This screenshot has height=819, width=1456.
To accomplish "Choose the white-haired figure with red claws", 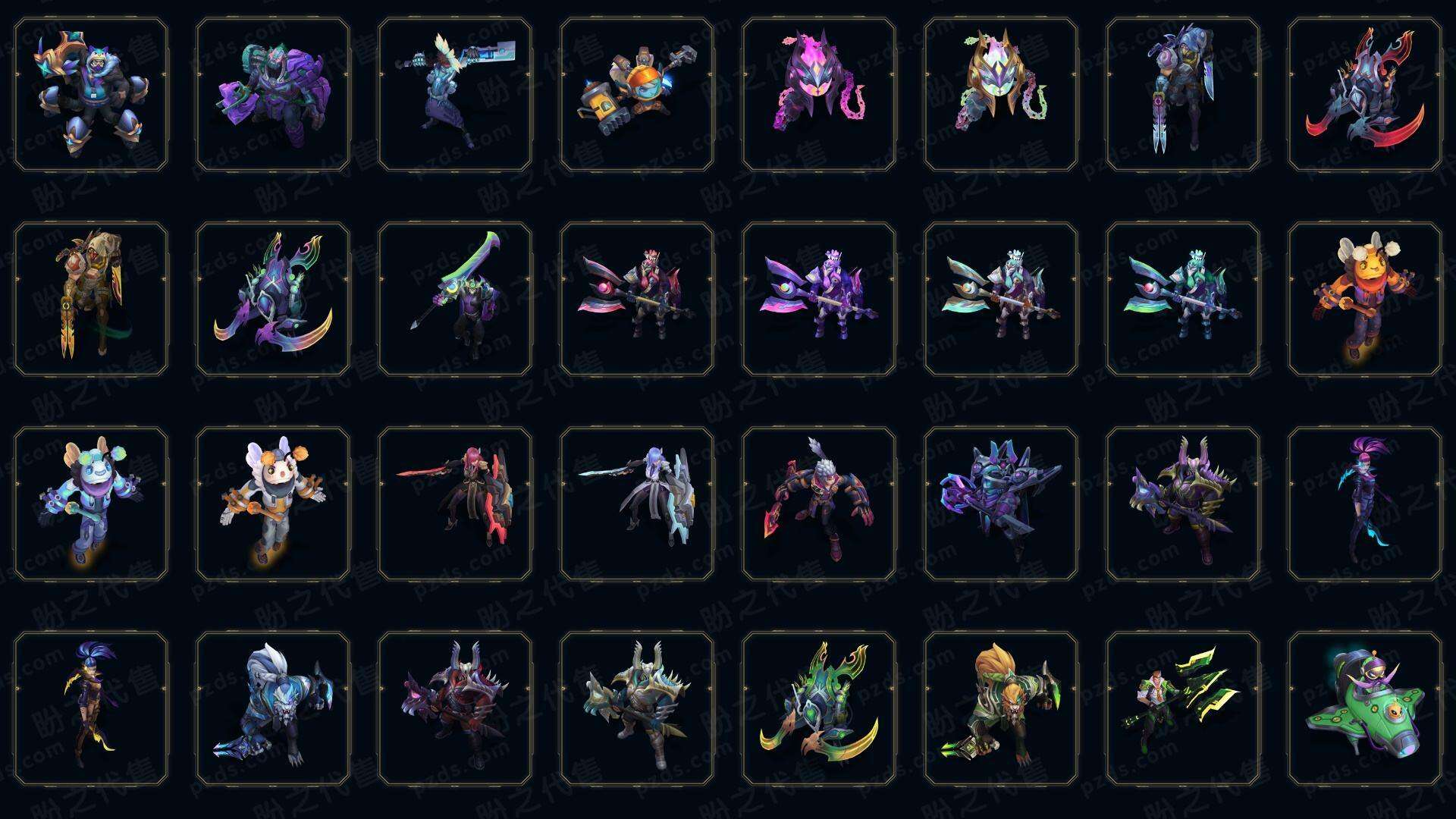I will [x=819, y=504].
